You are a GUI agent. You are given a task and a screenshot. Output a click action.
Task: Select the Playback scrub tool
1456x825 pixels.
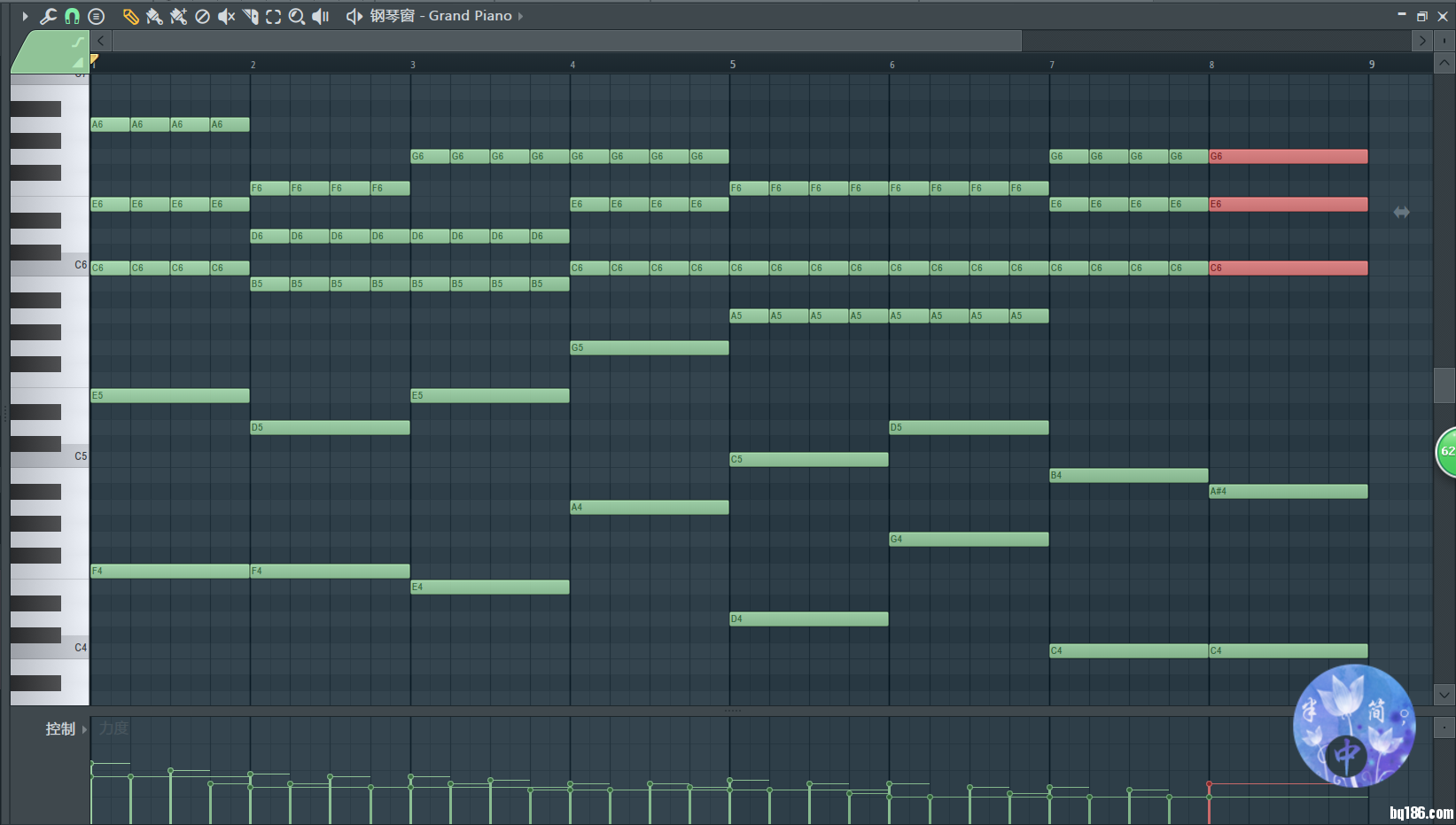point(321,16)
